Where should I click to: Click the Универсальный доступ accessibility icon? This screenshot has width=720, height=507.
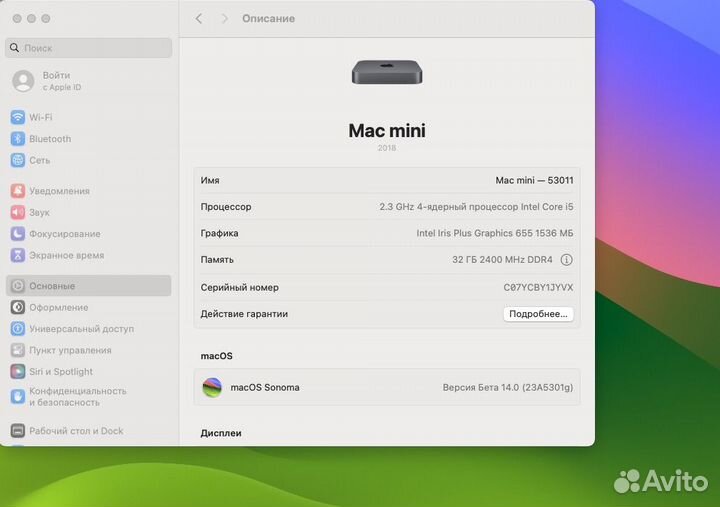tap(17, 328)
